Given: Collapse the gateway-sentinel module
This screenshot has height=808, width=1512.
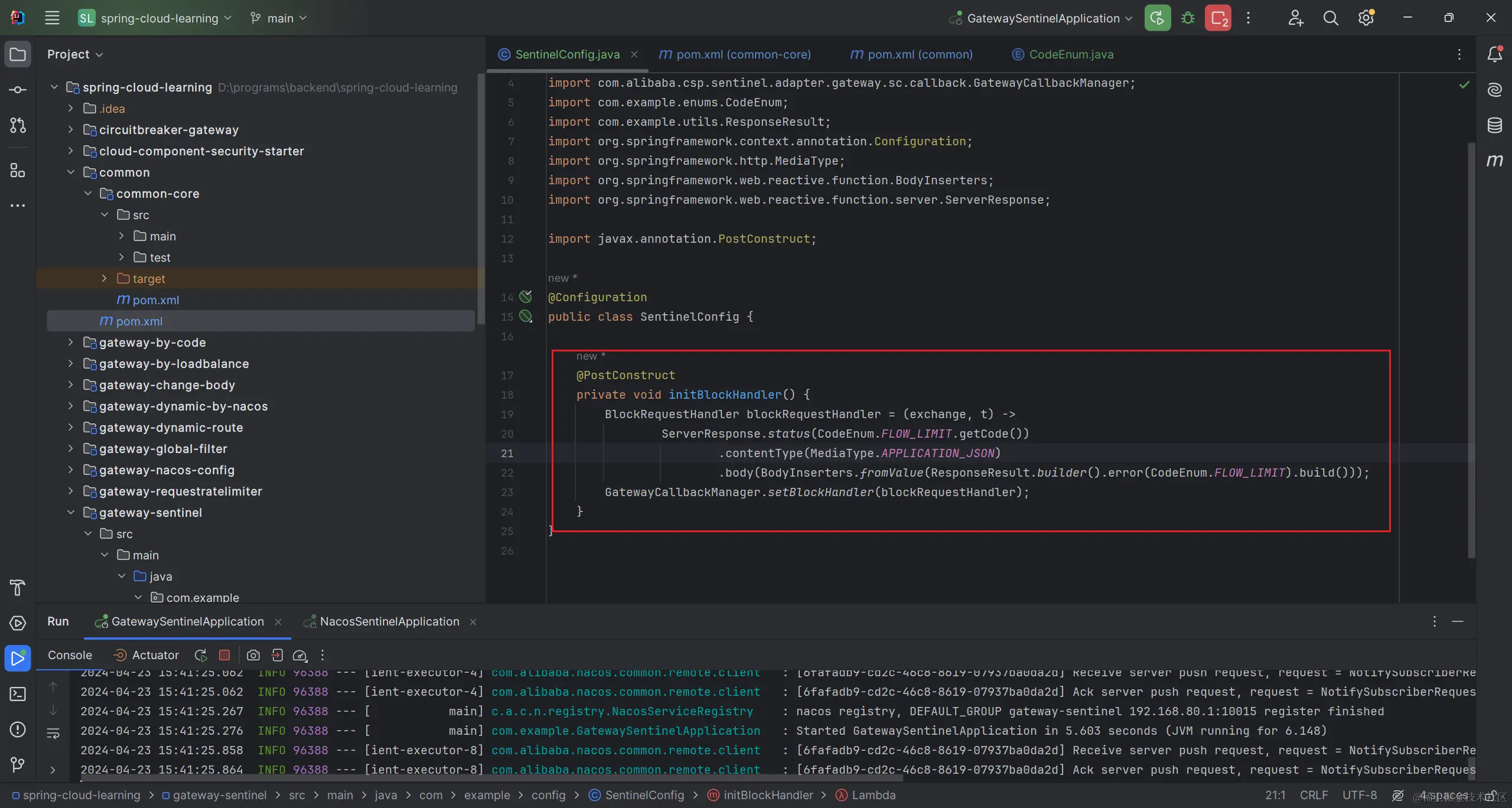Looking at the screenshot, I should (x=70, y=513).
